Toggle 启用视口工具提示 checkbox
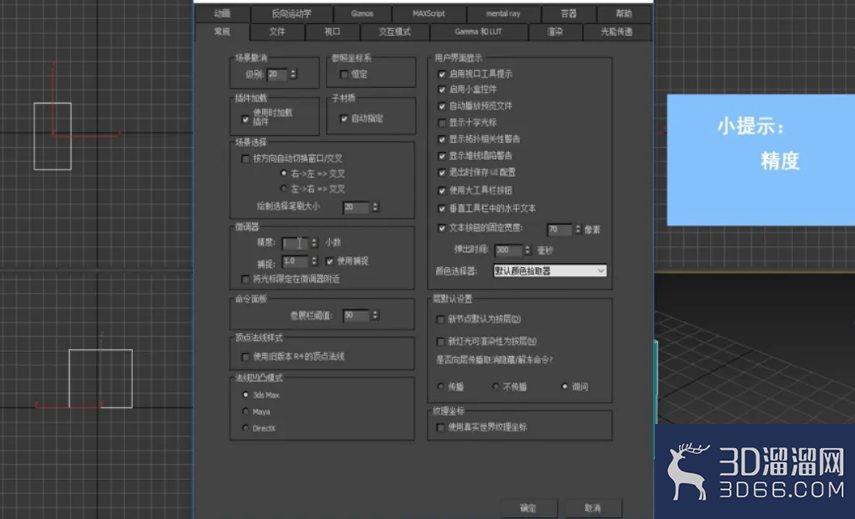This screenshot has width=855, height=519. pos(442,74)
